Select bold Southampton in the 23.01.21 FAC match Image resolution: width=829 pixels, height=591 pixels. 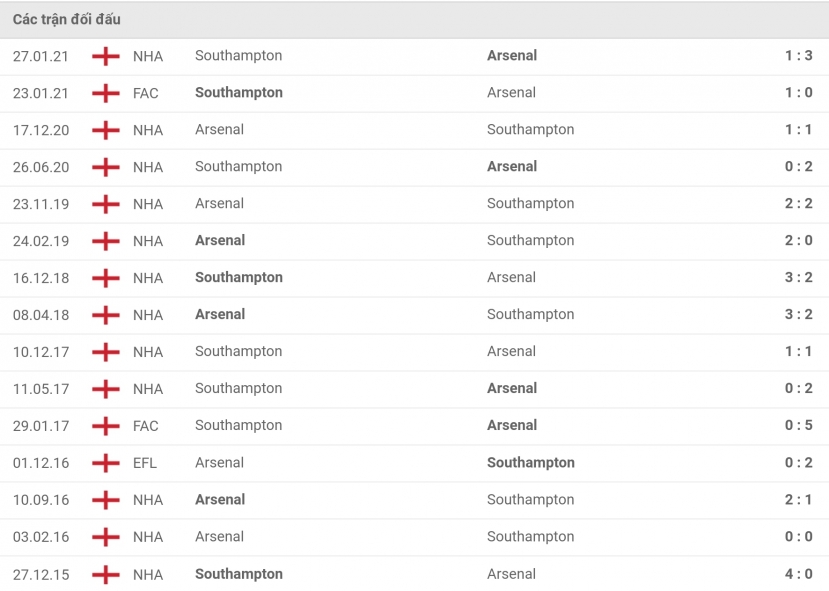[x=239, y=93]
